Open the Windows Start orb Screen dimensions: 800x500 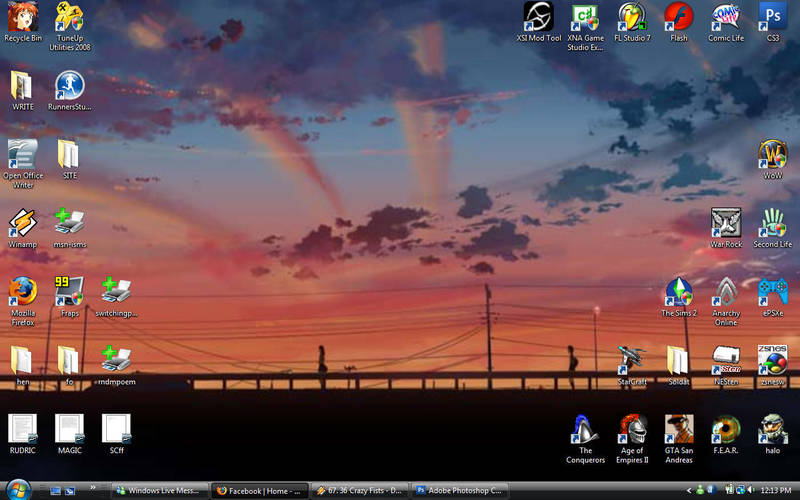coord(19,490)
